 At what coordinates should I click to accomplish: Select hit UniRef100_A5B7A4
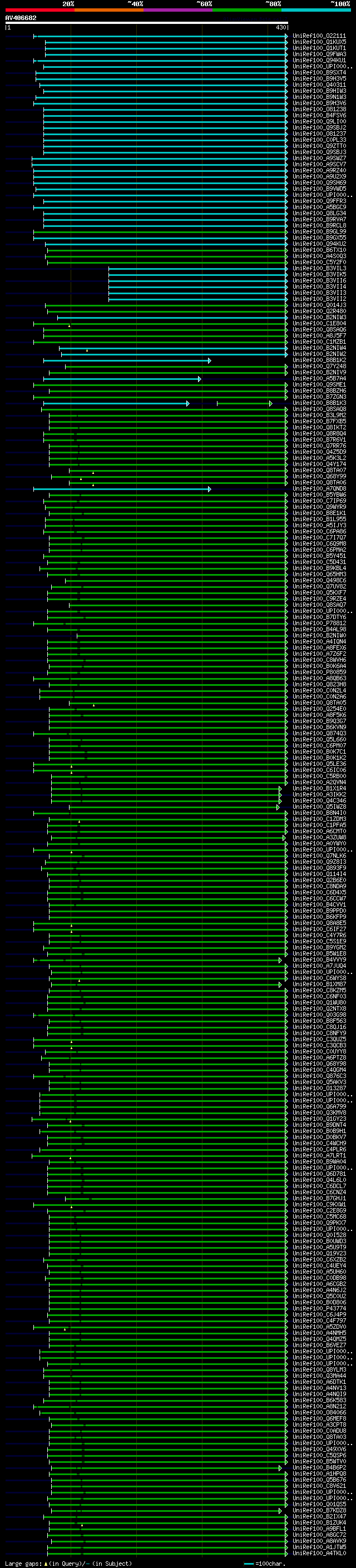319,379
